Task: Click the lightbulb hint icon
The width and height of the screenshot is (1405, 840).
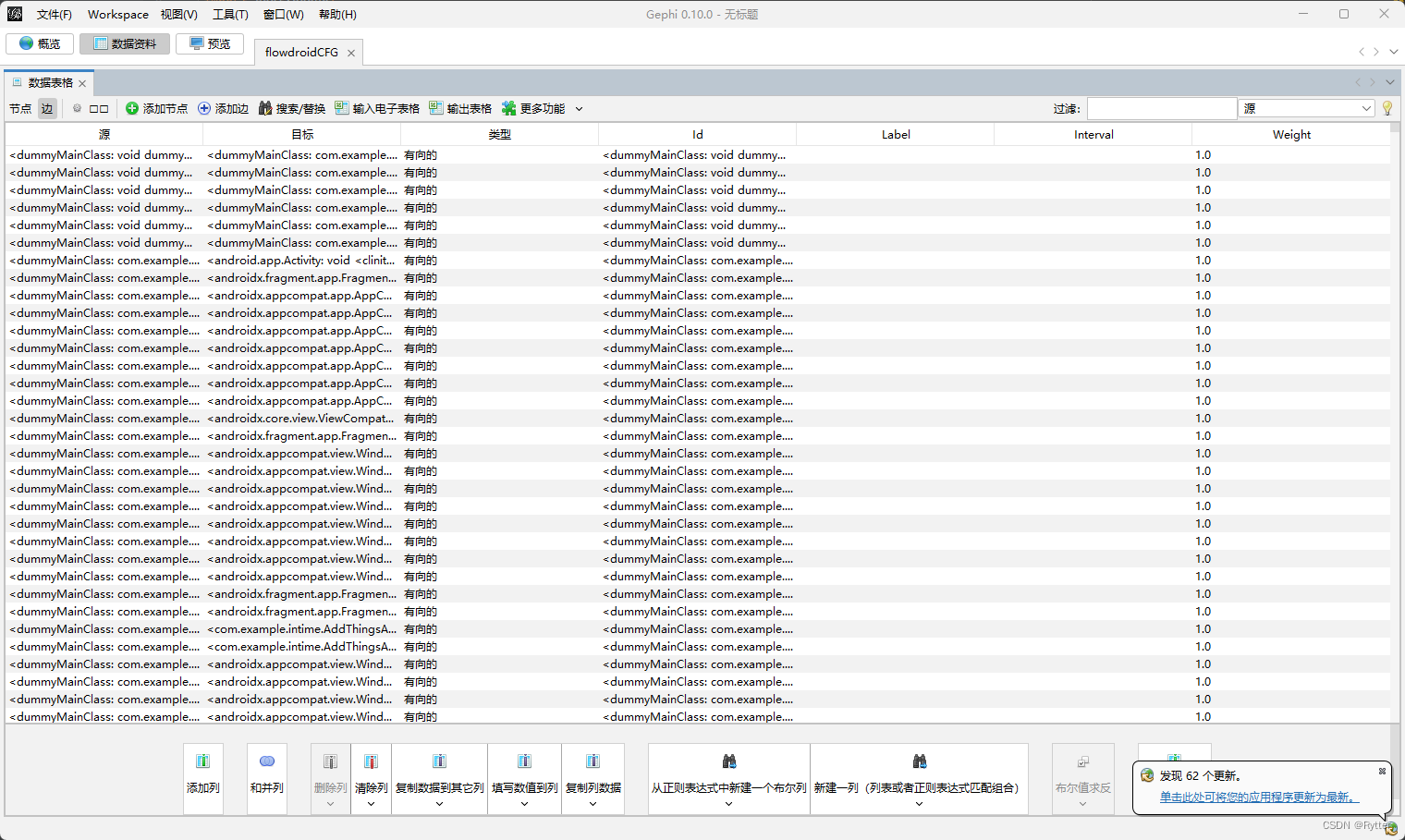Action: 1387,109
